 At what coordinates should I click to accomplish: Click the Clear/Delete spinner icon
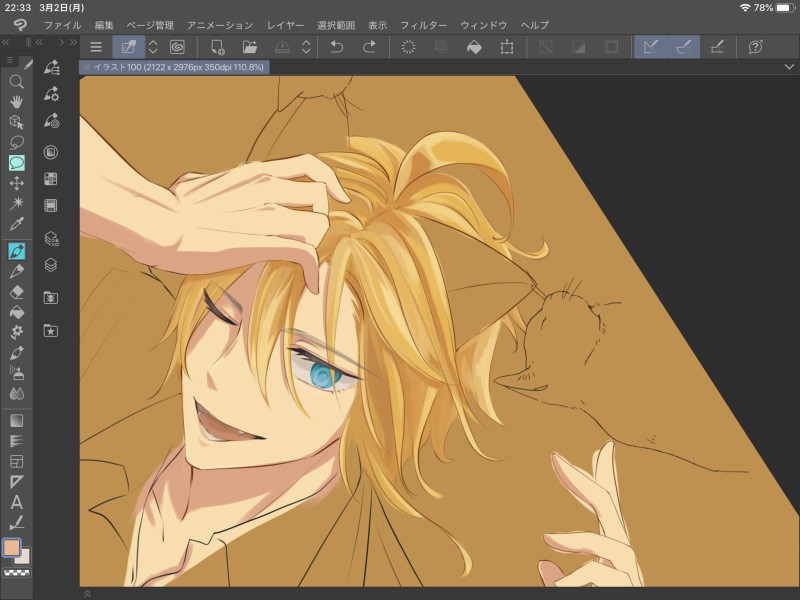408,47
